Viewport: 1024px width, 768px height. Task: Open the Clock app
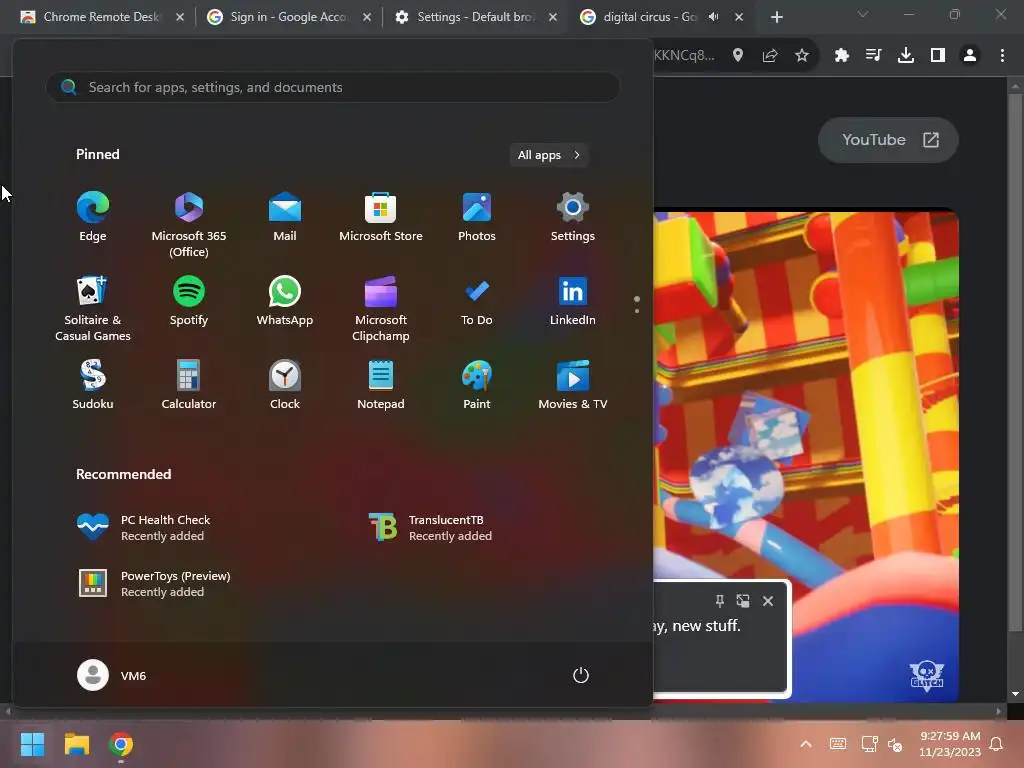[285, 385]
